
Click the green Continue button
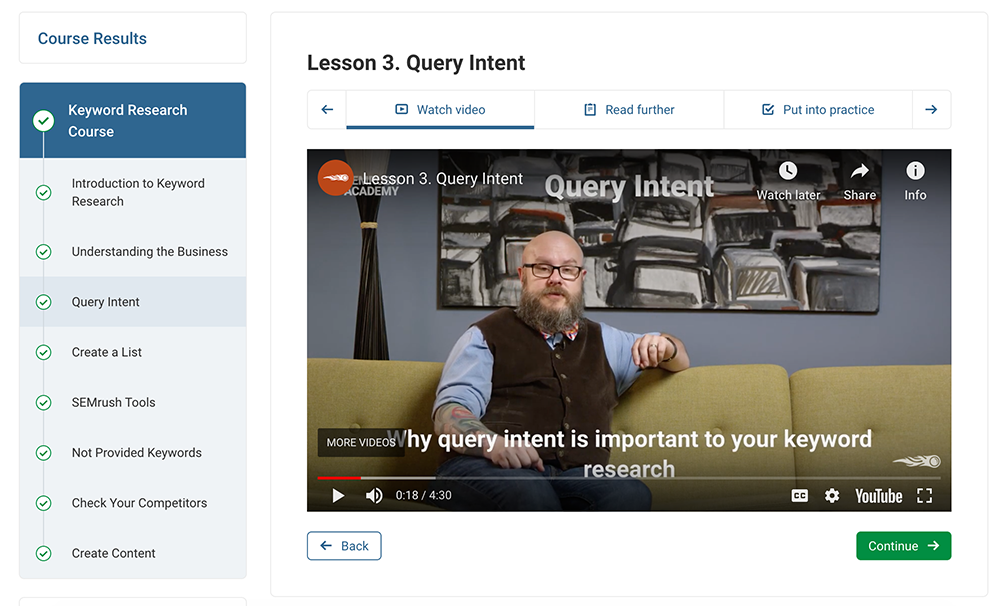903,546
